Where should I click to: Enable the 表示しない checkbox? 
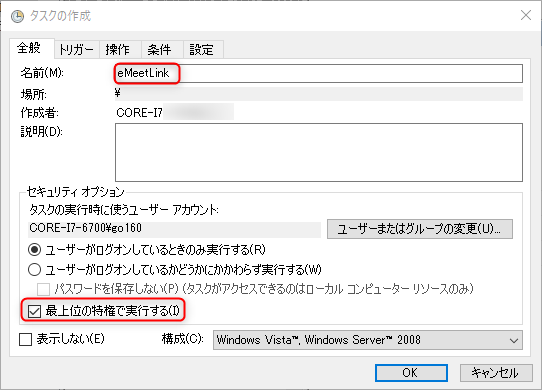point(26,339)
